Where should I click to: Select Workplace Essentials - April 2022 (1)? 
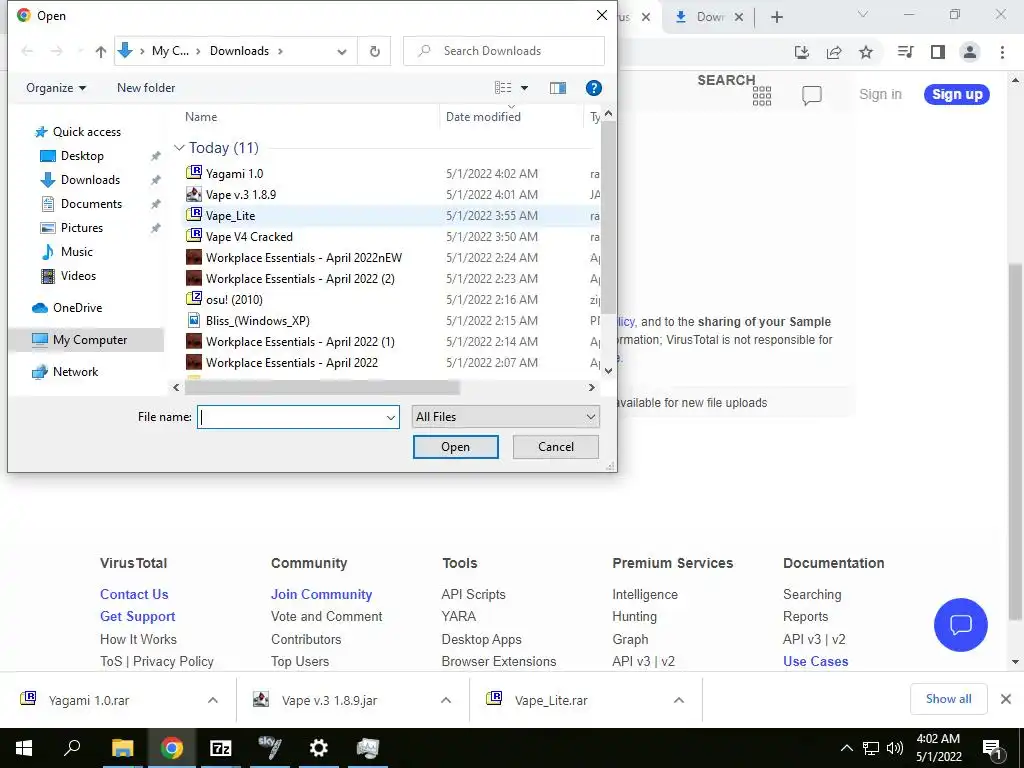[300, 342]
